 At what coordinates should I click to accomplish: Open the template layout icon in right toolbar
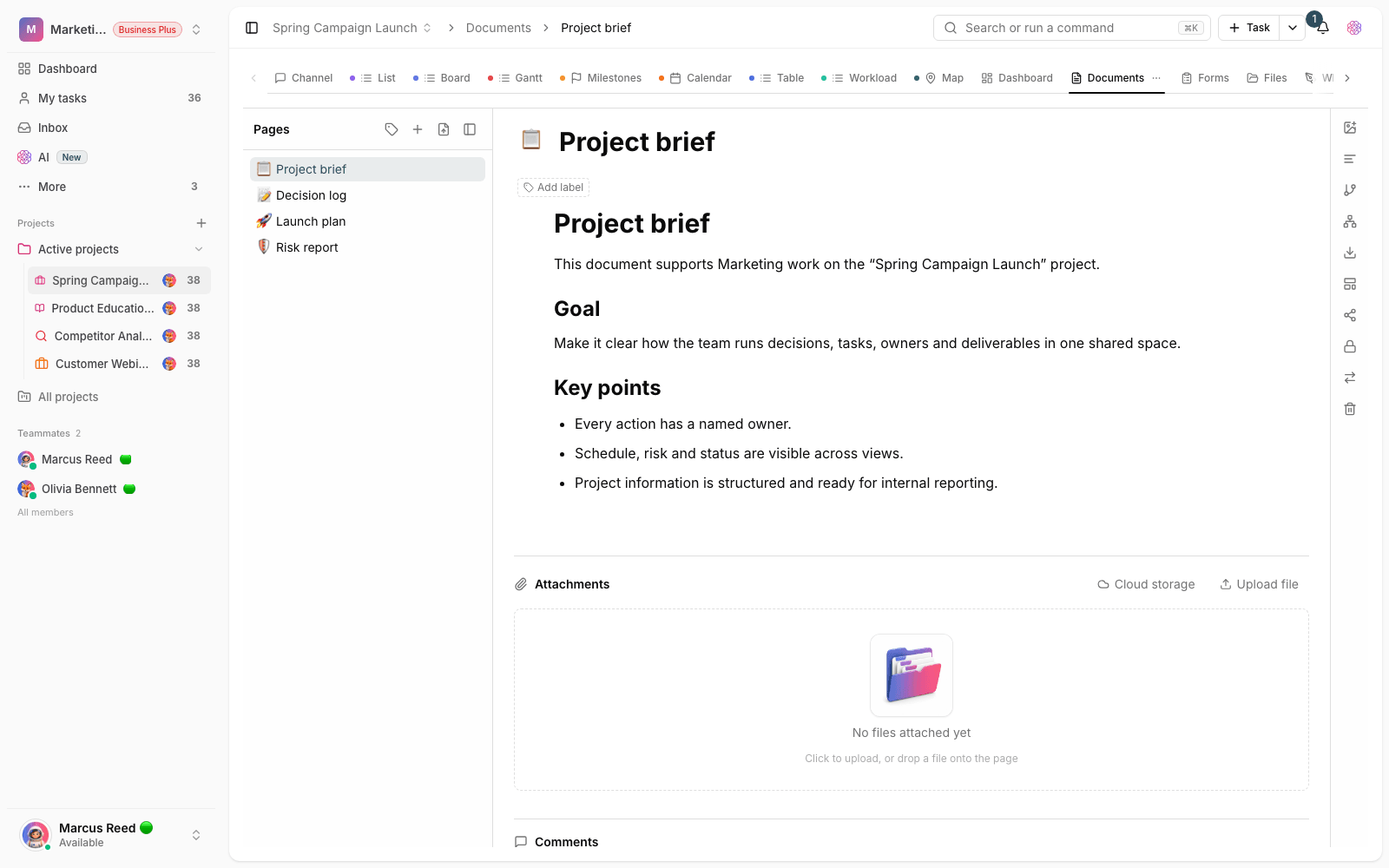point(1350,284)
